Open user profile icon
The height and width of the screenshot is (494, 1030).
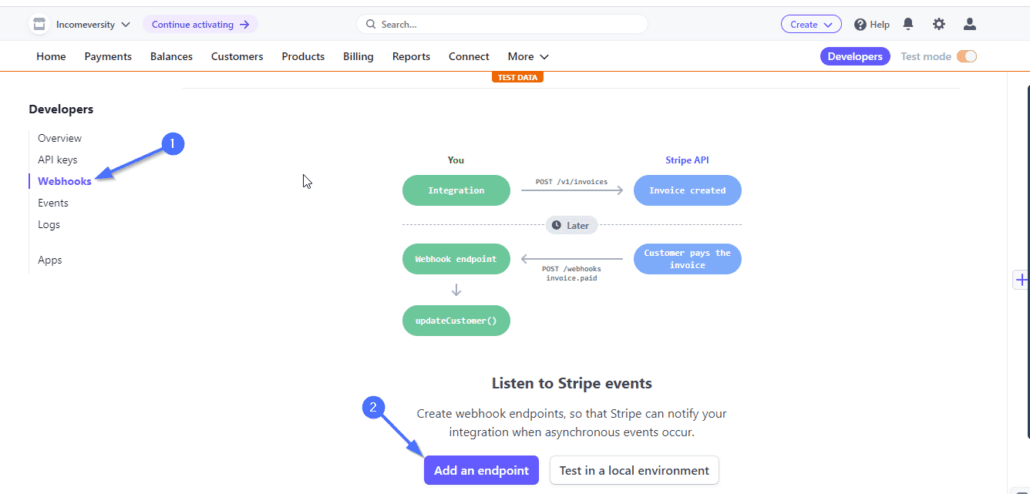click(x=970, y=24)
